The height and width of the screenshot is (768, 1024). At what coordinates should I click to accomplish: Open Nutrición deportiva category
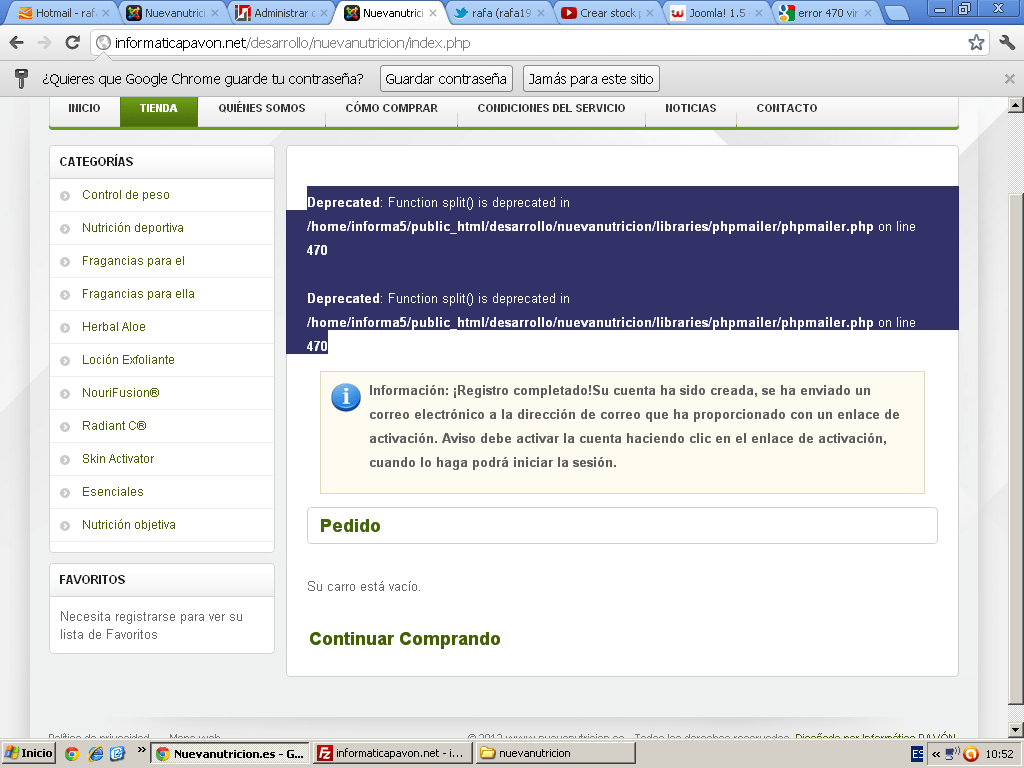pos(133,228)
